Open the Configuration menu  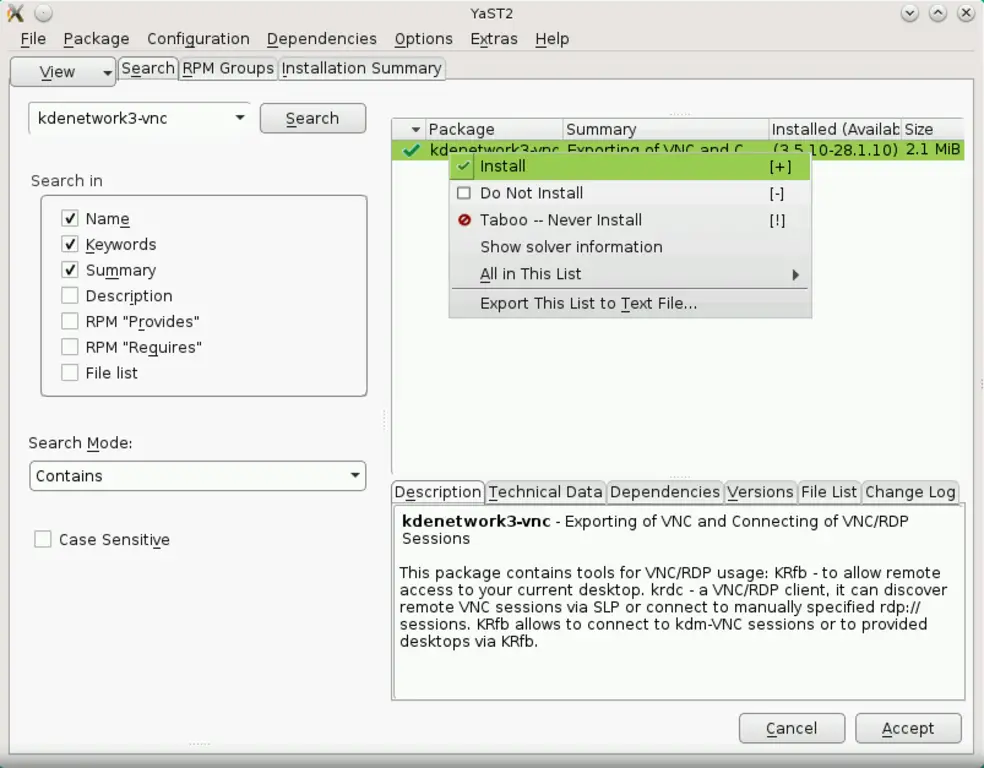coord(198,39)
